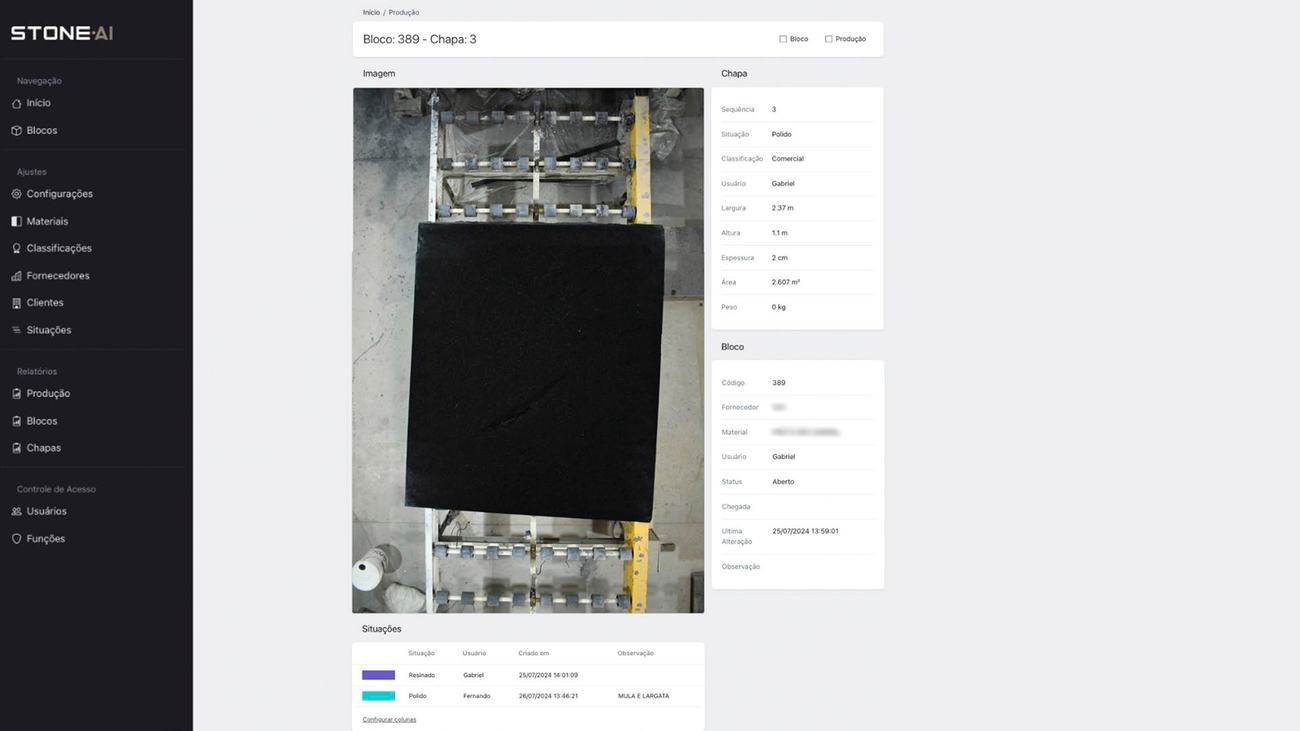
Task: Select the Clientes building icon
Action: 16,303
